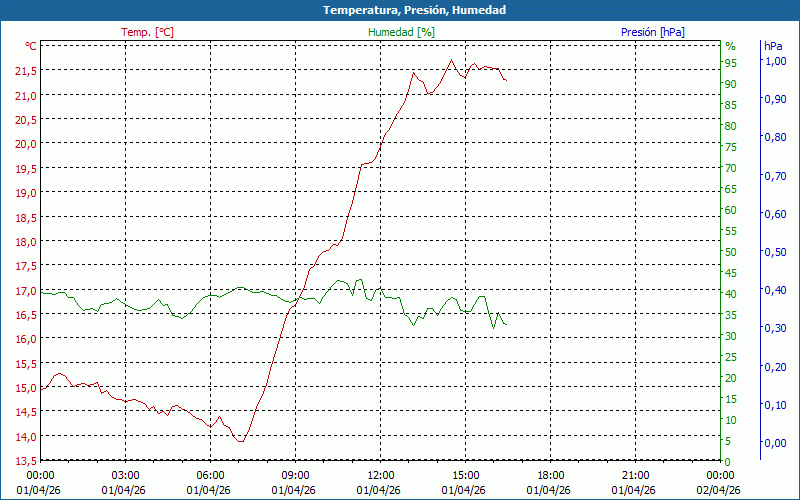Click the 03:00 time axis label
The width and height of the screenshot is (800, 500).
[125, 476]
